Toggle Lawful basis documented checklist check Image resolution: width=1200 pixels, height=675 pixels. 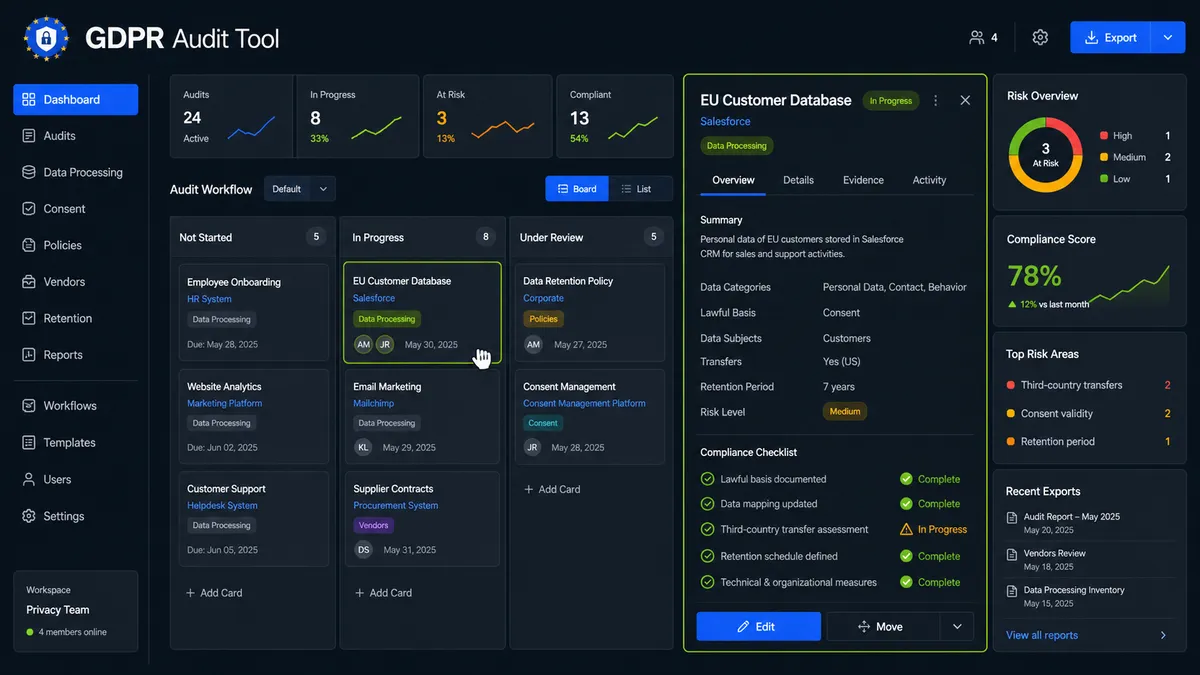(708, 479)
